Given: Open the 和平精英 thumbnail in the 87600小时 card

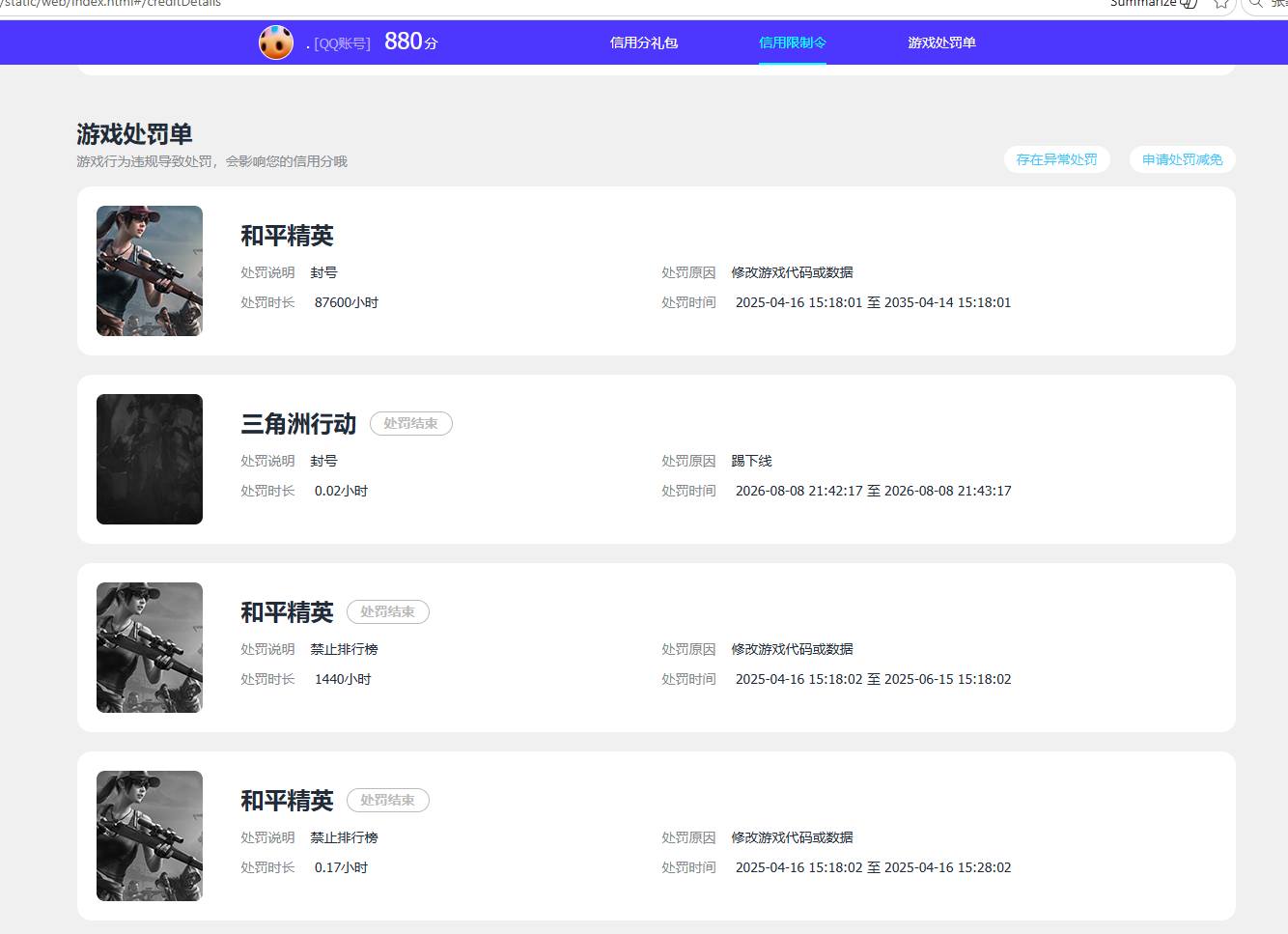Looking at the screenshot, I should point(150,270).
